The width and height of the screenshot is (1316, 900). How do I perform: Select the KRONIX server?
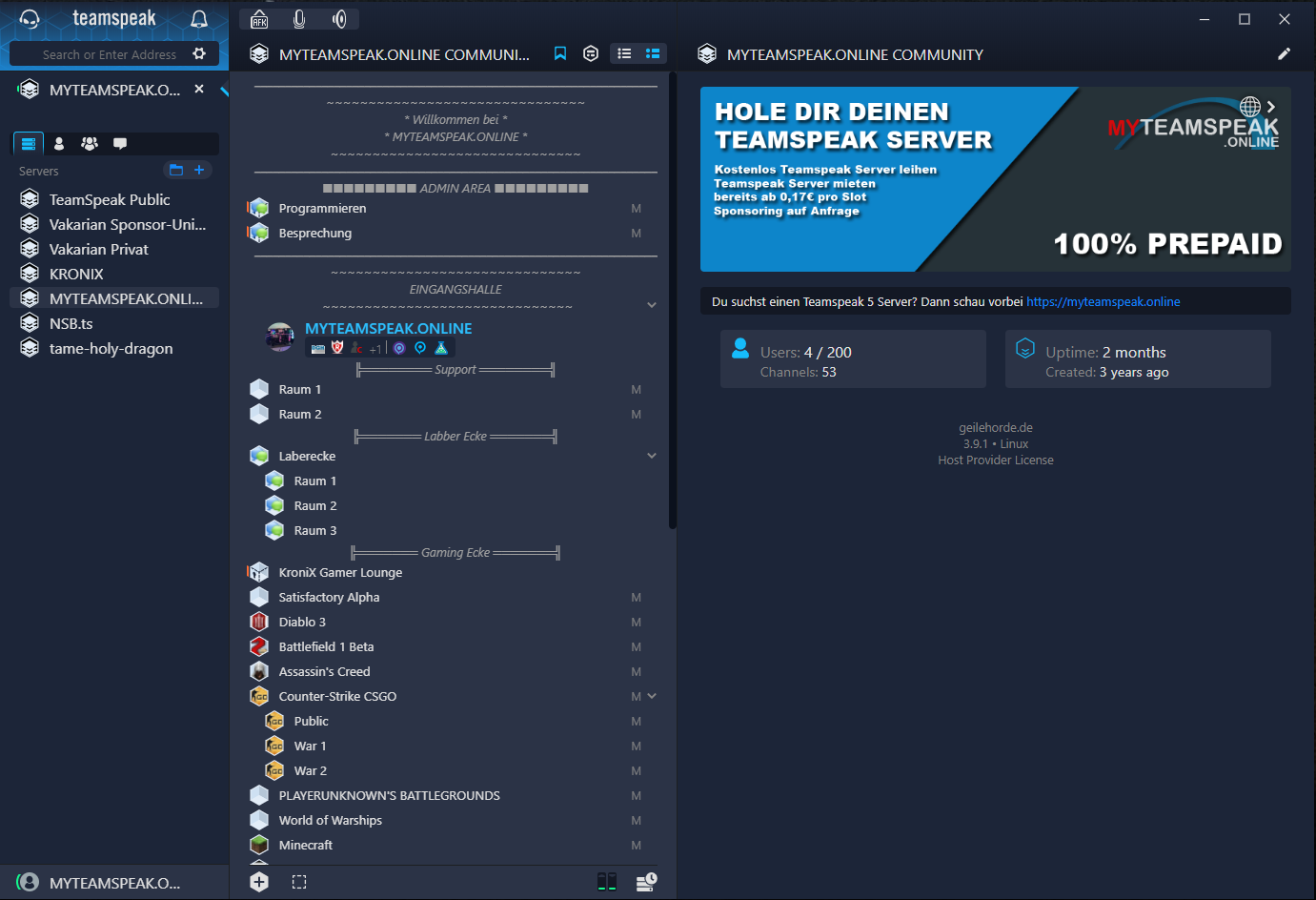[76, 274]
